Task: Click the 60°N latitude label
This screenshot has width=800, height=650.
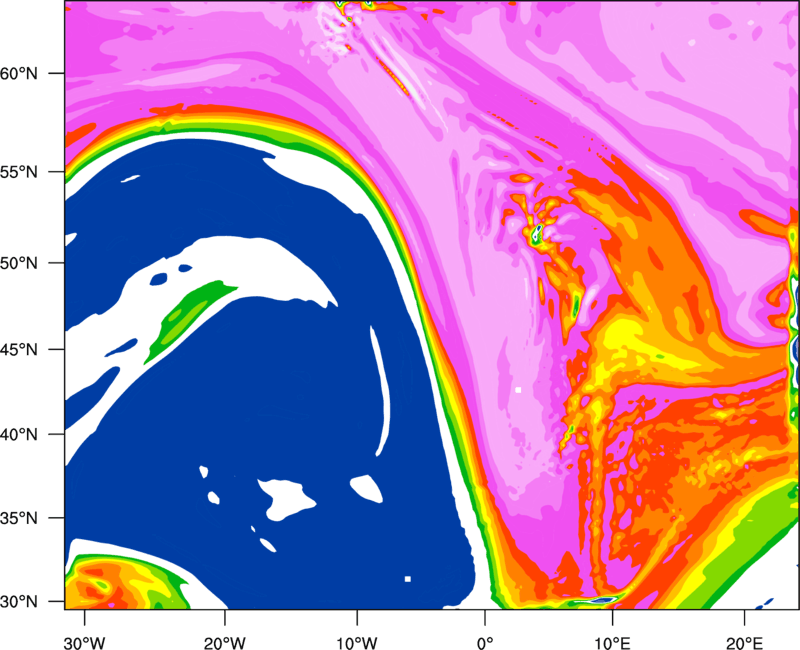Action: pyautogui.click(x=19, y=73)
